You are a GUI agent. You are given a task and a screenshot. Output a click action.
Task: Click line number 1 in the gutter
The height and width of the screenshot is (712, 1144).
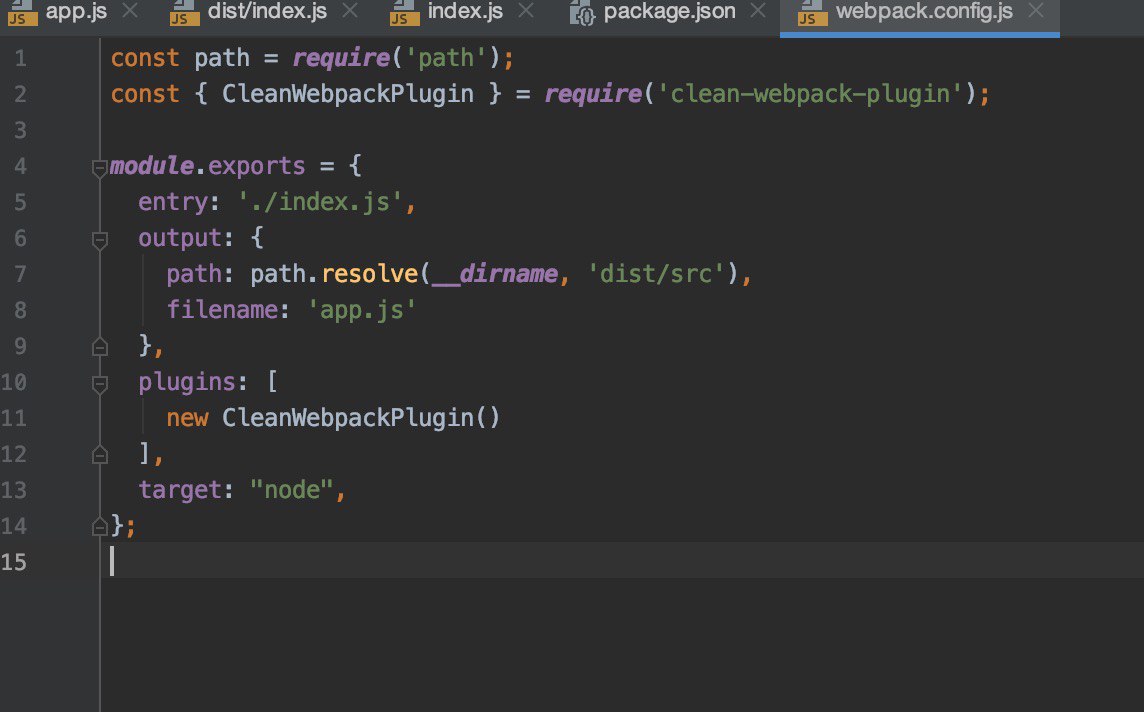coord(20,58)
